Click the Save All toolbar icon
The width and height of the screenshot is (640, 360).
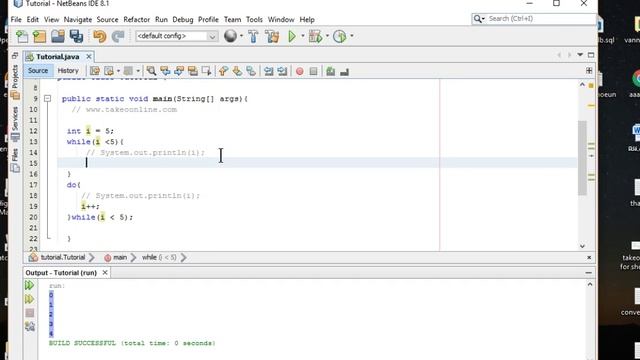point(76,36)
